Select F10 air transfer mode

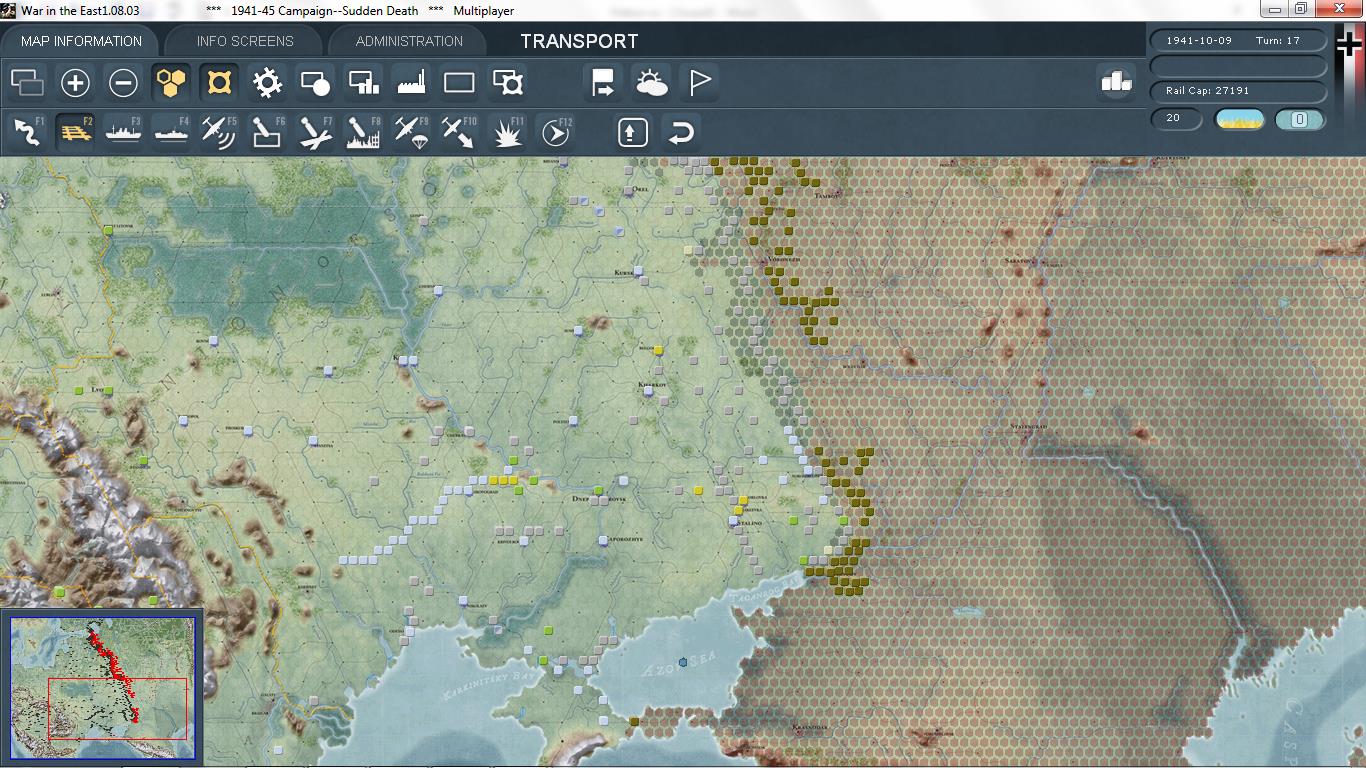(x=459, y=132)
